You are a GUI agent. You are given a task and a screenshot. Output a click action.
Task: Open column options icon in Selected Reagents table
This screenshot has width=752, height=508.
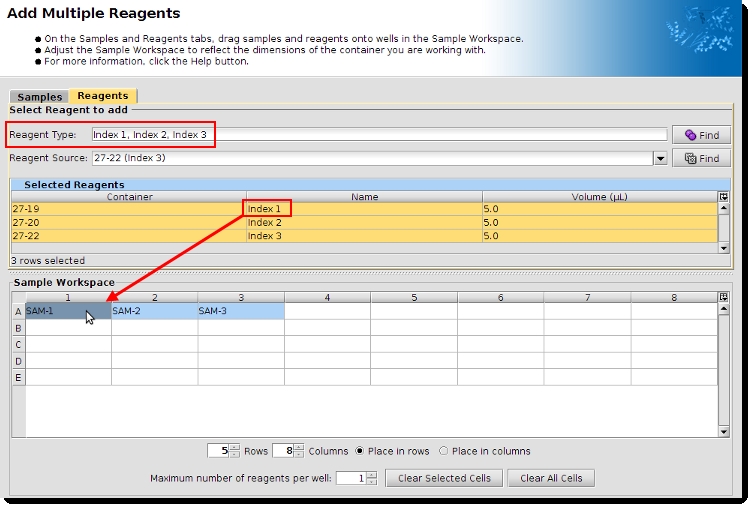point(724,197)
